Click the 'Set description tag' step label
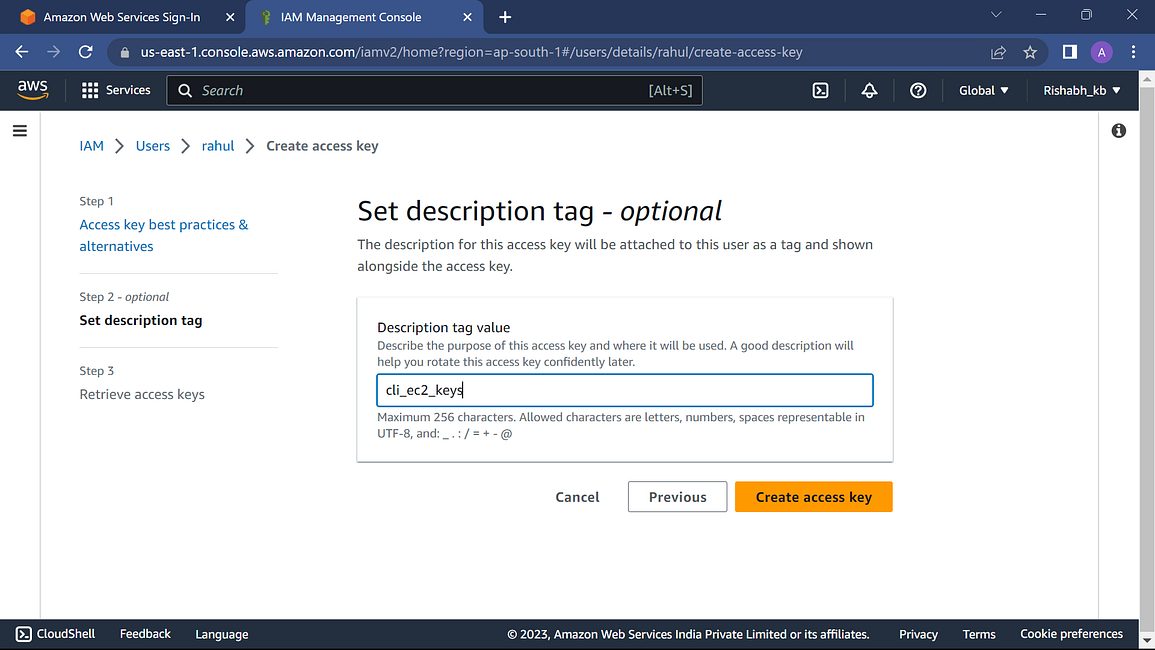1155x650 pixels. click(141, 321)
